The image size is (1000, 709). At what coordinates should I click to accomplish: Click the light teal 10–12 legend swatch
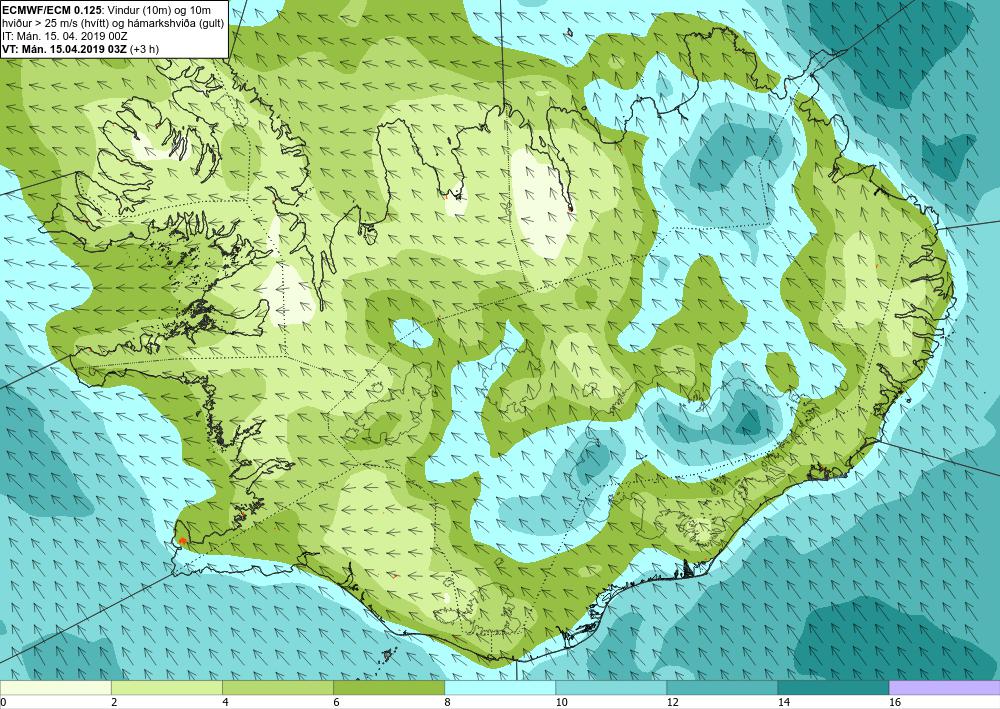point(611,687)
